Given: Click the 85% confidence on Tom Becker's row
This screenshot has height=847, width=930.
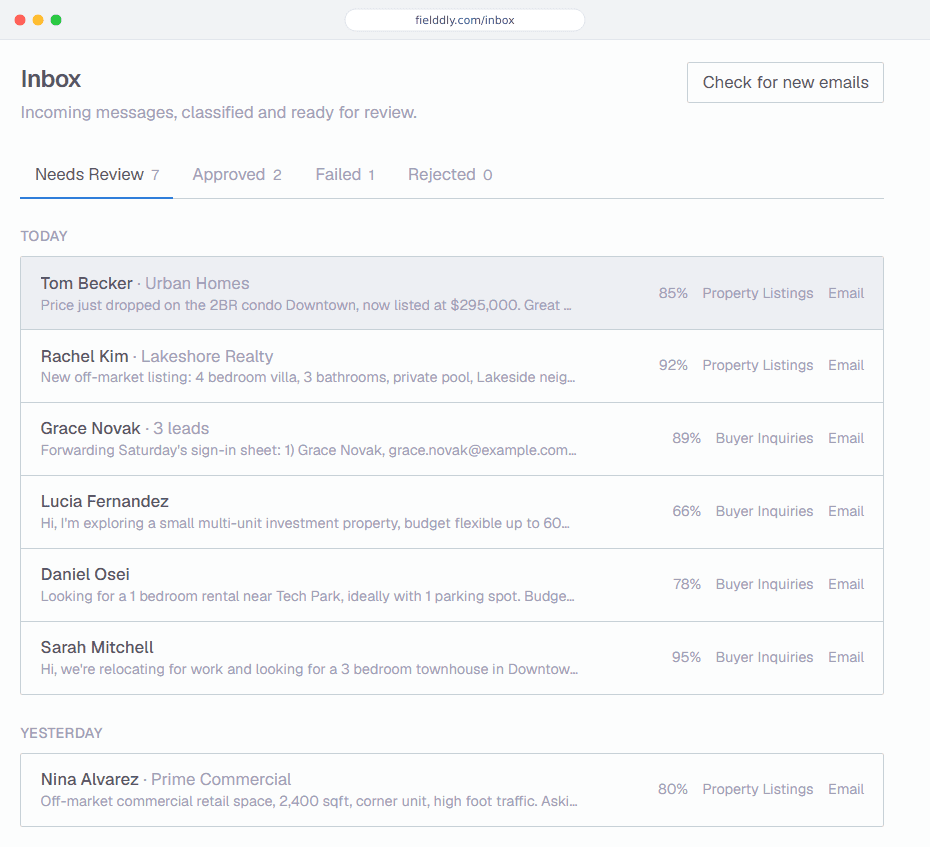Looking at the screenshot, I should tap(673, 293).
